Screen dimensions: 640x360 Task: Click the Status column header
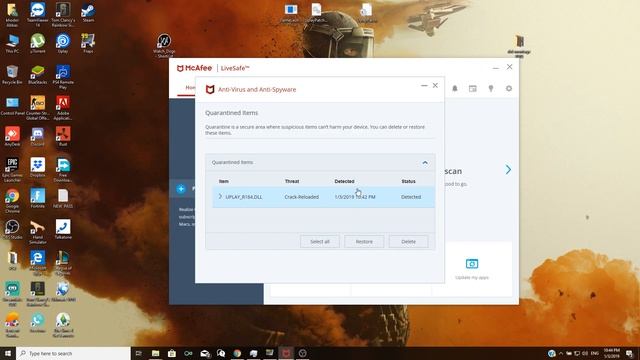[x=408, y=181]
